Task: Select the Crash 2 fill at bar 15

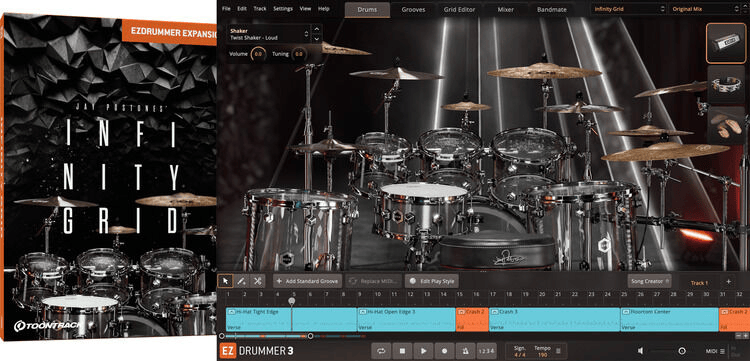Action: [472, 319]
